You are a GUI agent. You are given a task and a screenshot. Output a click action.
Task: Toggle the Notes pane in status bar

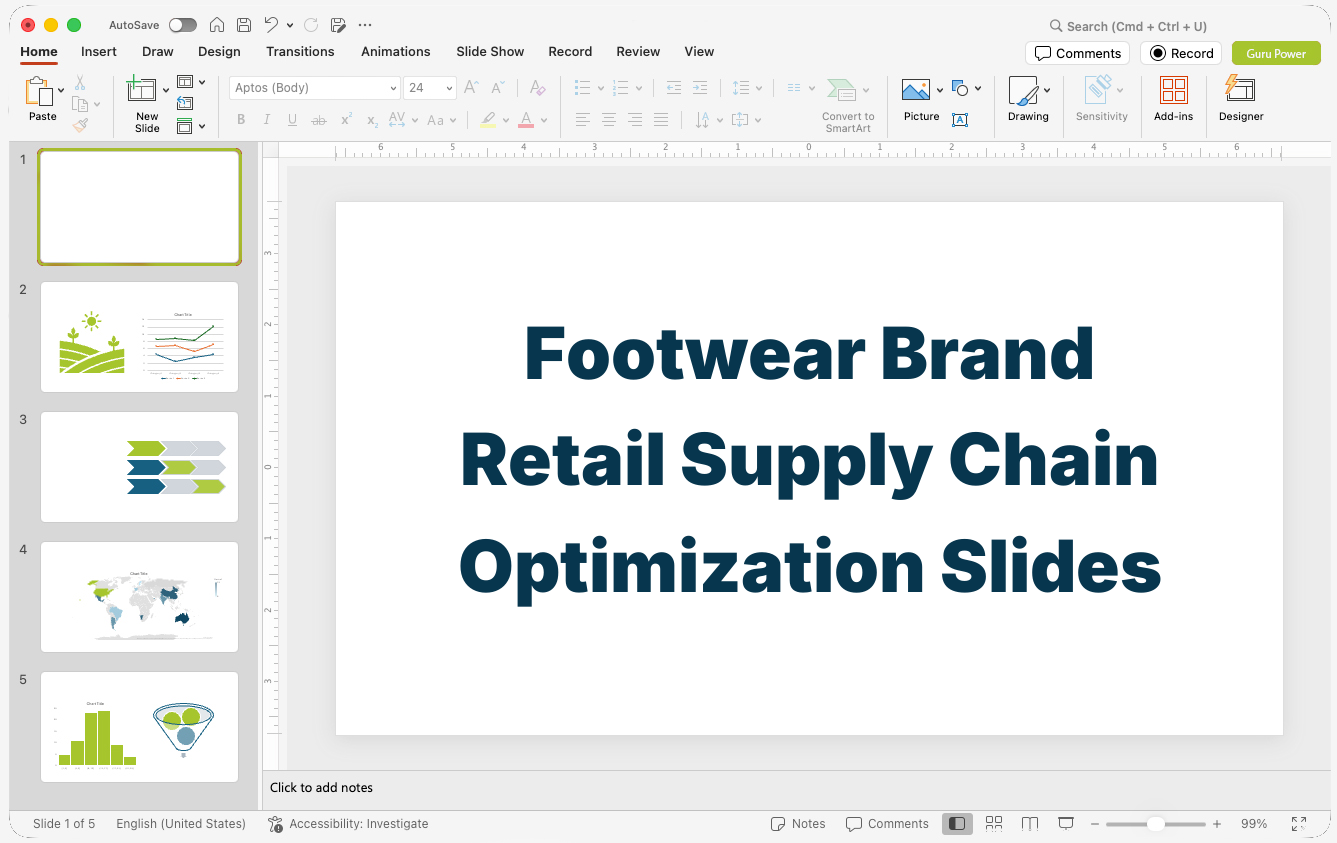798,824
